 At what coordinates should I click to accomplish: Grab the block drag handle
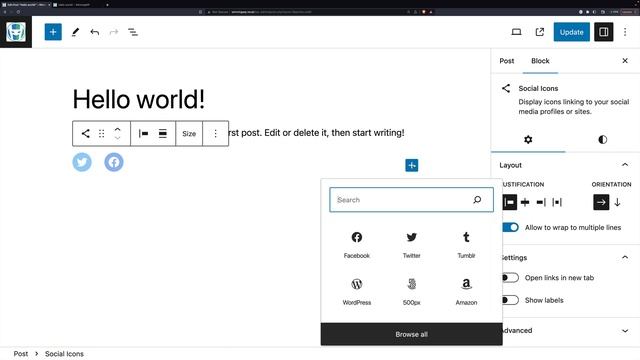pos(101,133)
